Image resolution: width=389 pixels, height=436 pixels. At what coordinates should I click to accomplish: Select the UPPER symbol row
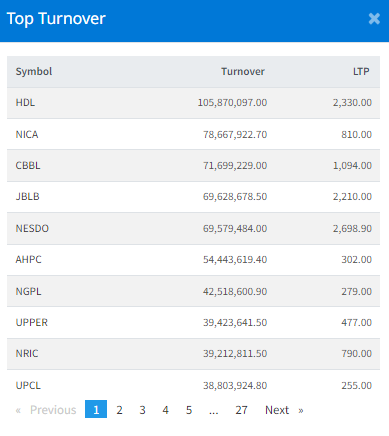pos(193,323)
